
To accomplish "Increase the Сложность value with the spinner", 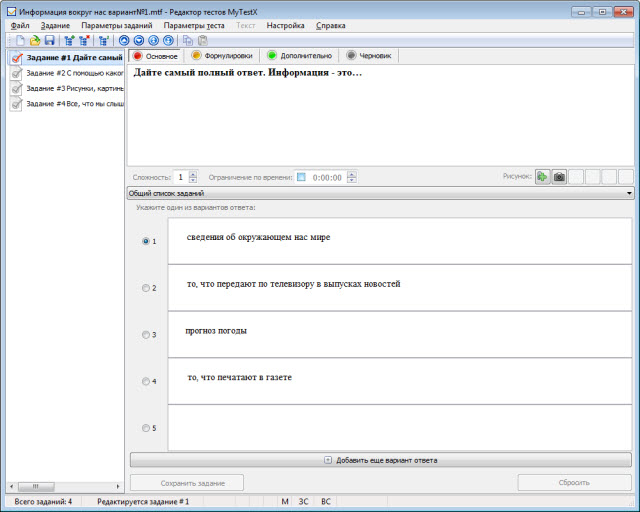I will point(193,174).
